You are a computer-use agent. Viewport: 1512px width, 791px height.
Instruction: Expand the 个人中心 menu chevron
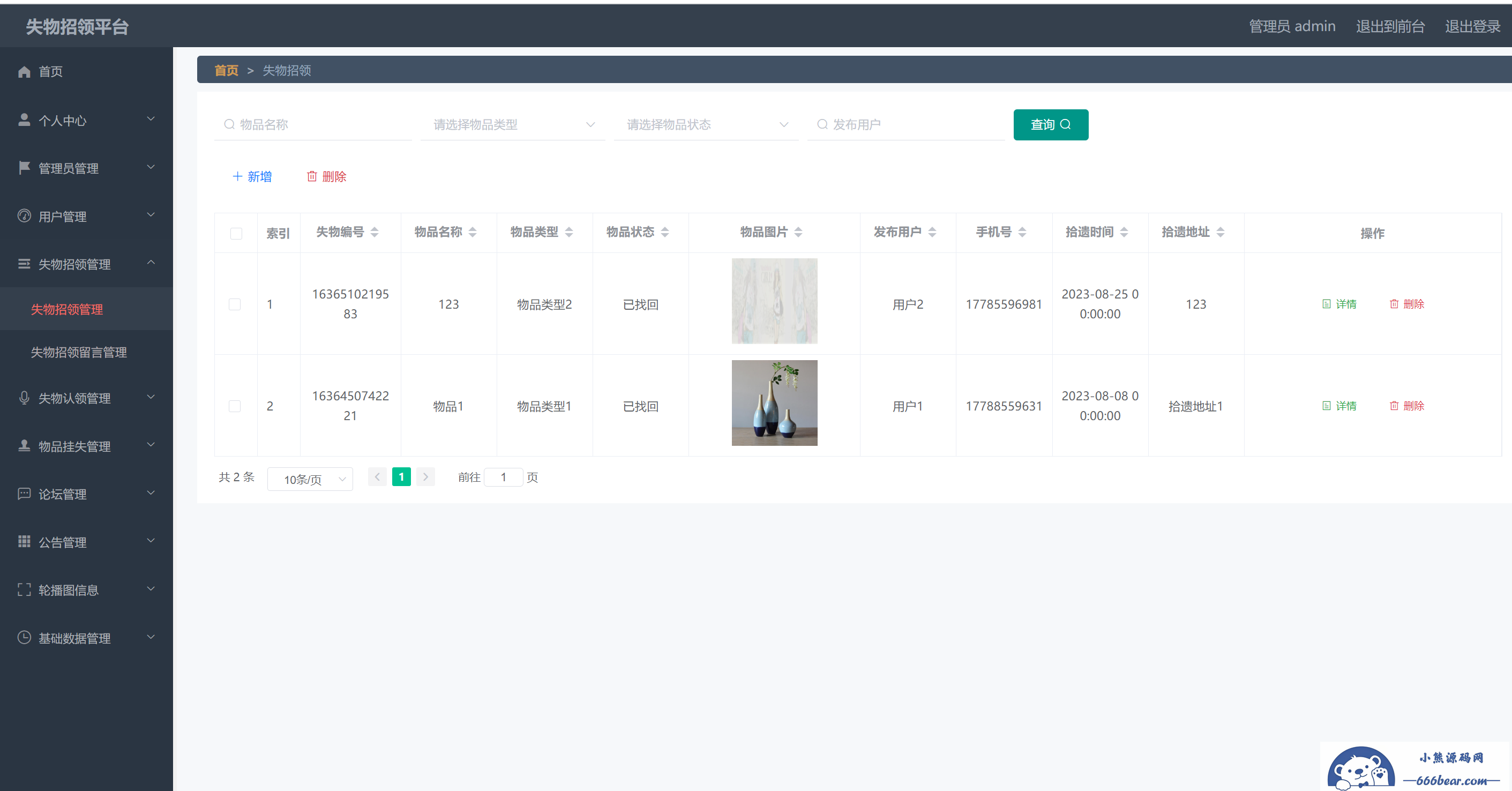pos(151,119)
